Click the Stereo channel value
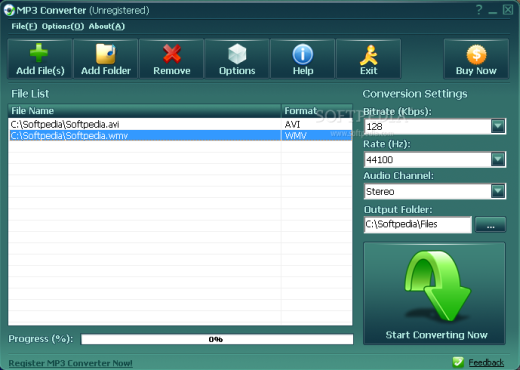 tap(380, 192)
